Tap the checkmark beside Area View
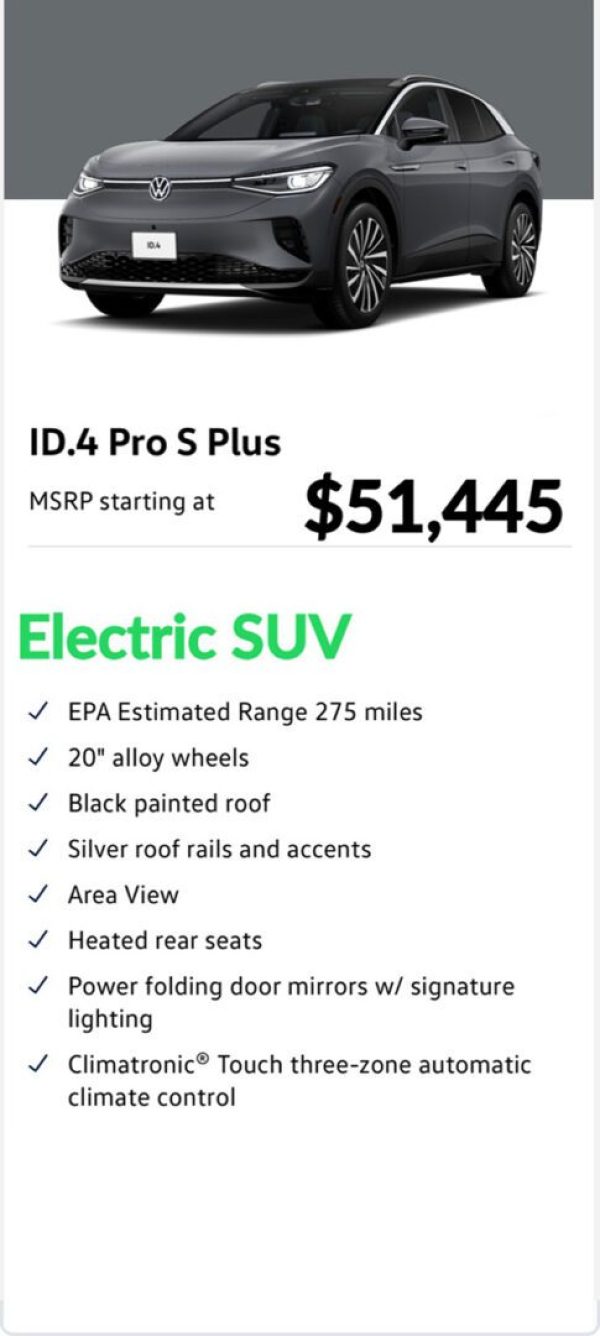 tap(38, 895)
